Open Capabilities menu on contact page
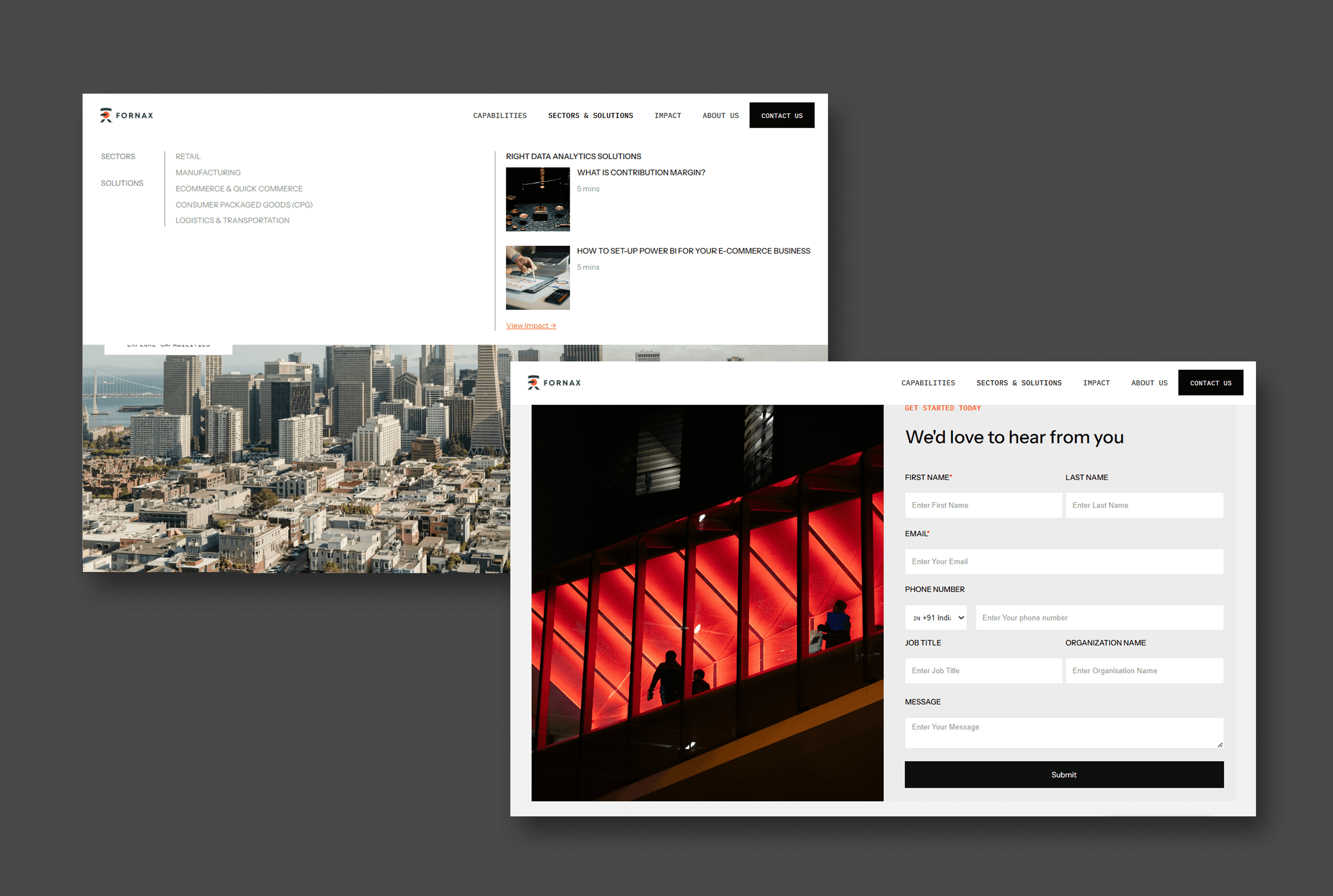 (x=928, y=383)
